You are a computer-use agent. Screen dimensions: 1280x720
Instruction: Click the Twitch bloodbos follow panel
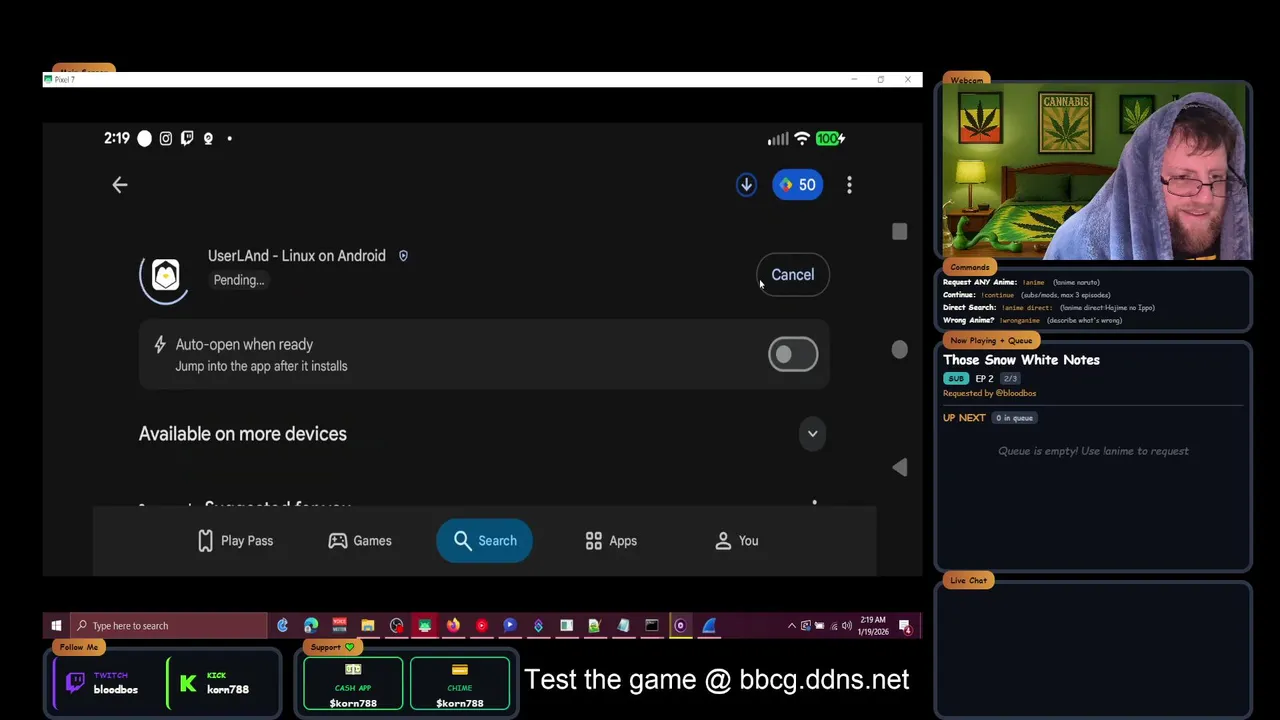point(107,683)
